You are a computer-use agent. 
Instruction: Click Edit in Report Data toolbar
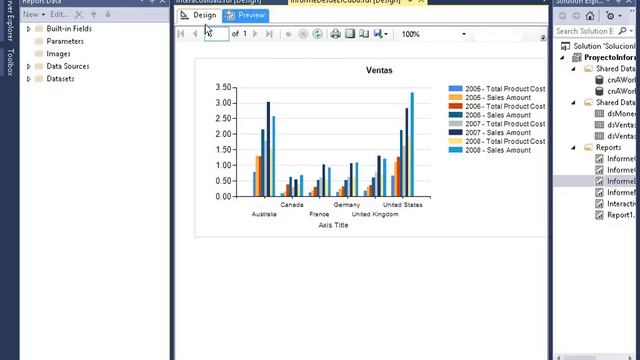pyautogui.click(x=60, y=14)
